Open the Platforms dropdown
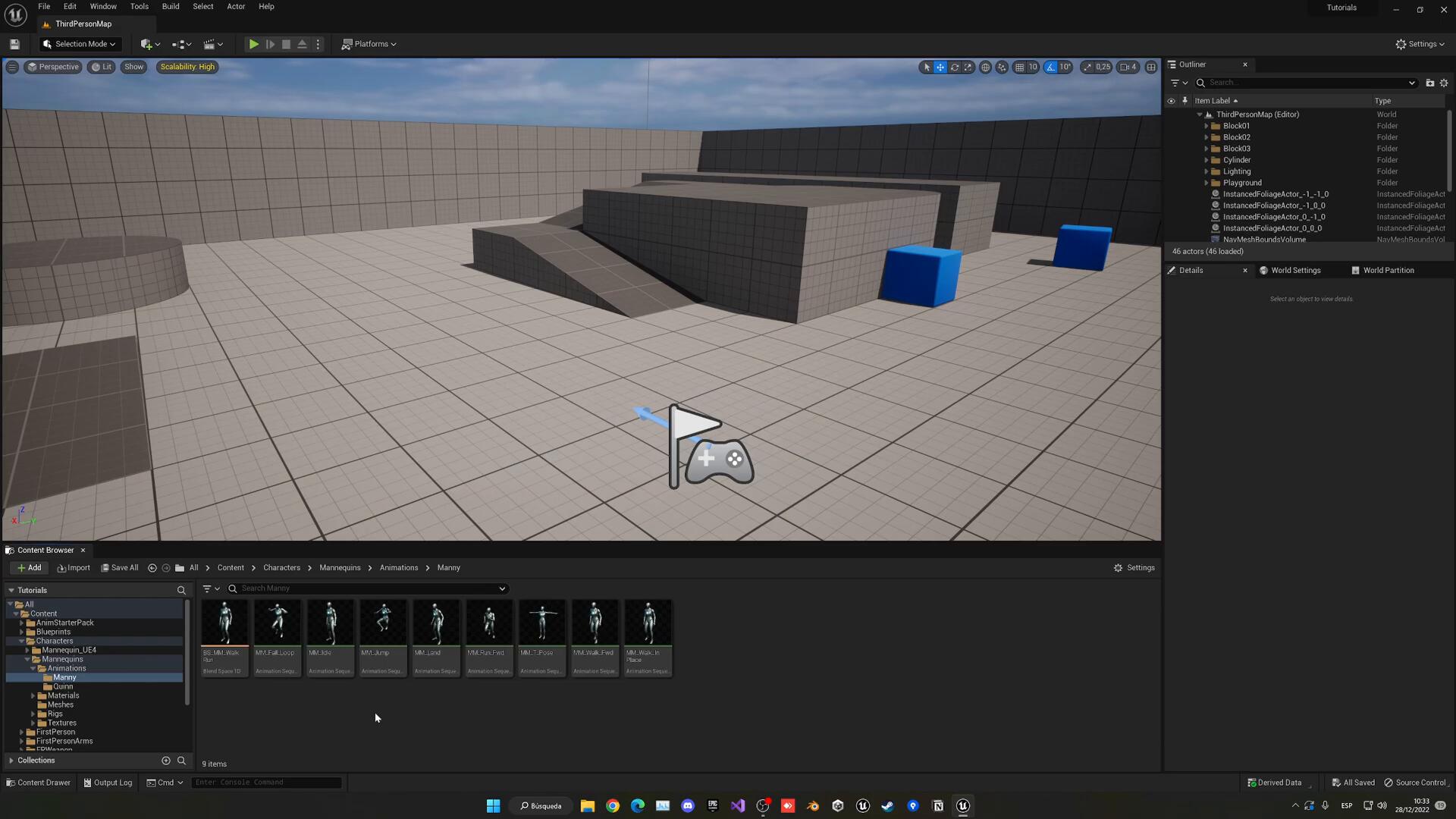 click(369, 44)
